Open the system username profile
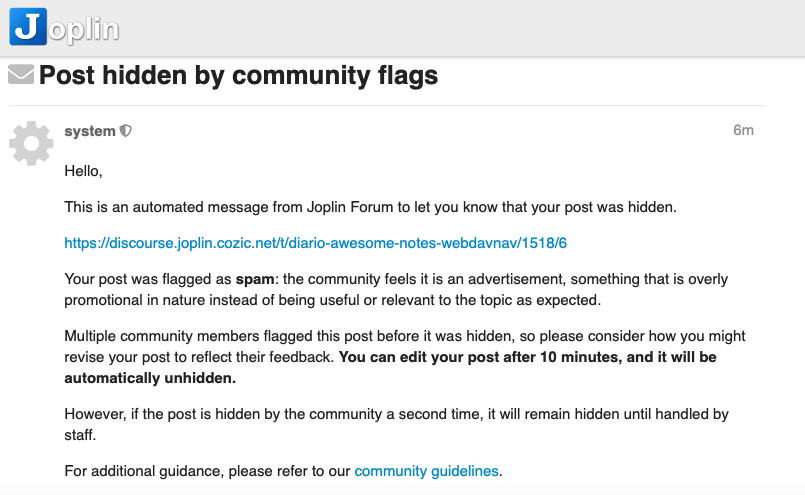This screenshot has height=495, width=805. (x=89, y=131)
